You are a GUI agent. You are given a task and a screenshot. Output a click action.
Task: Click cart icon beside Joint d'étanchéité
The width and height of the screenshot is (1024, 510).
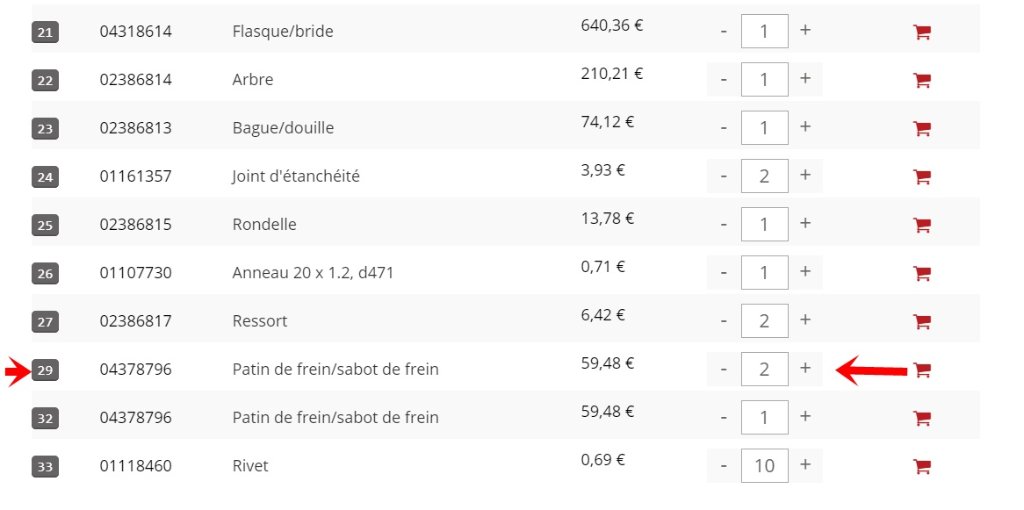pyautogui.click(x=921, y=176)
